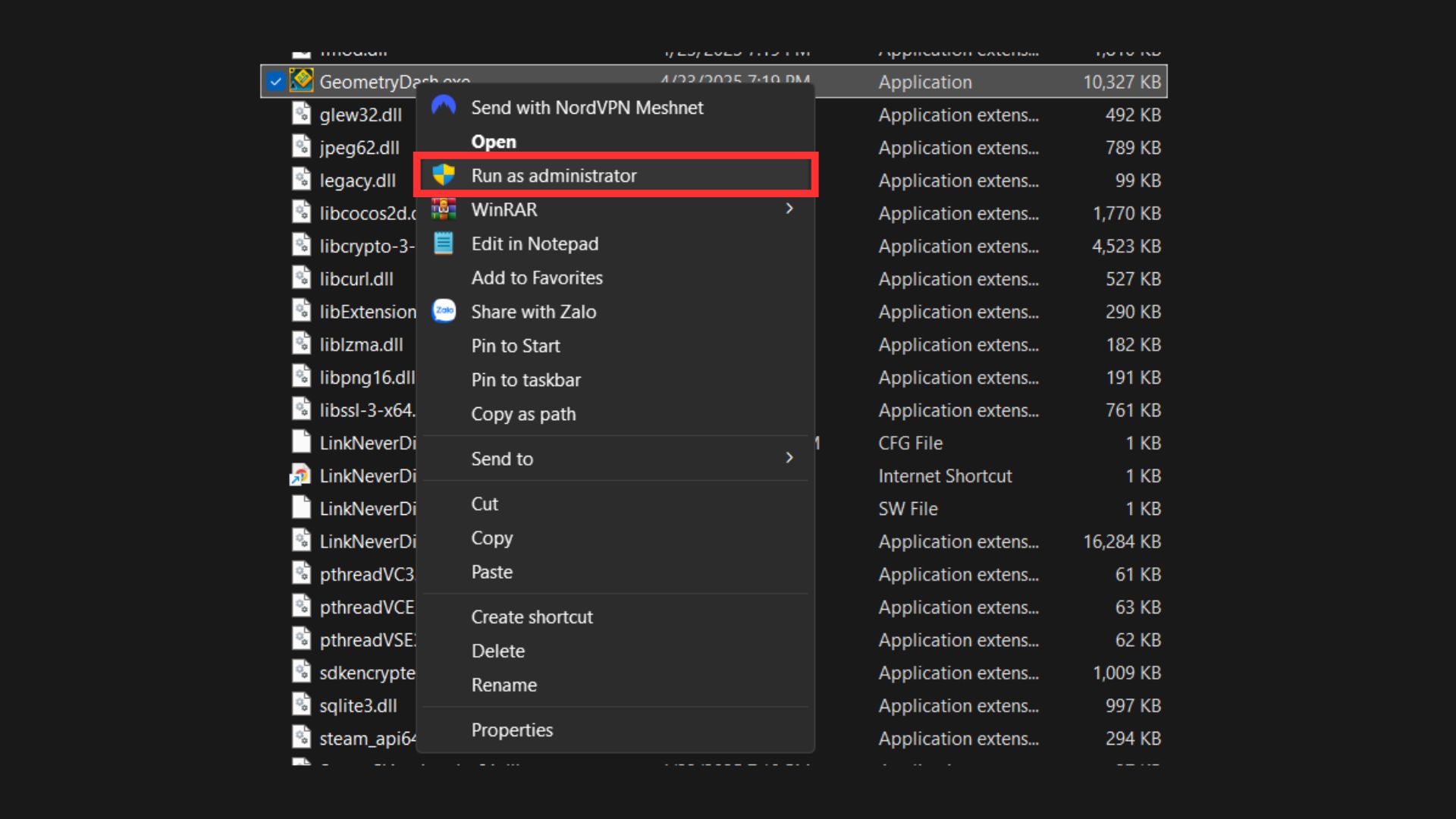Click the legacy.dll file icon
Screen dimensions: 1456x819
[301, 180]
